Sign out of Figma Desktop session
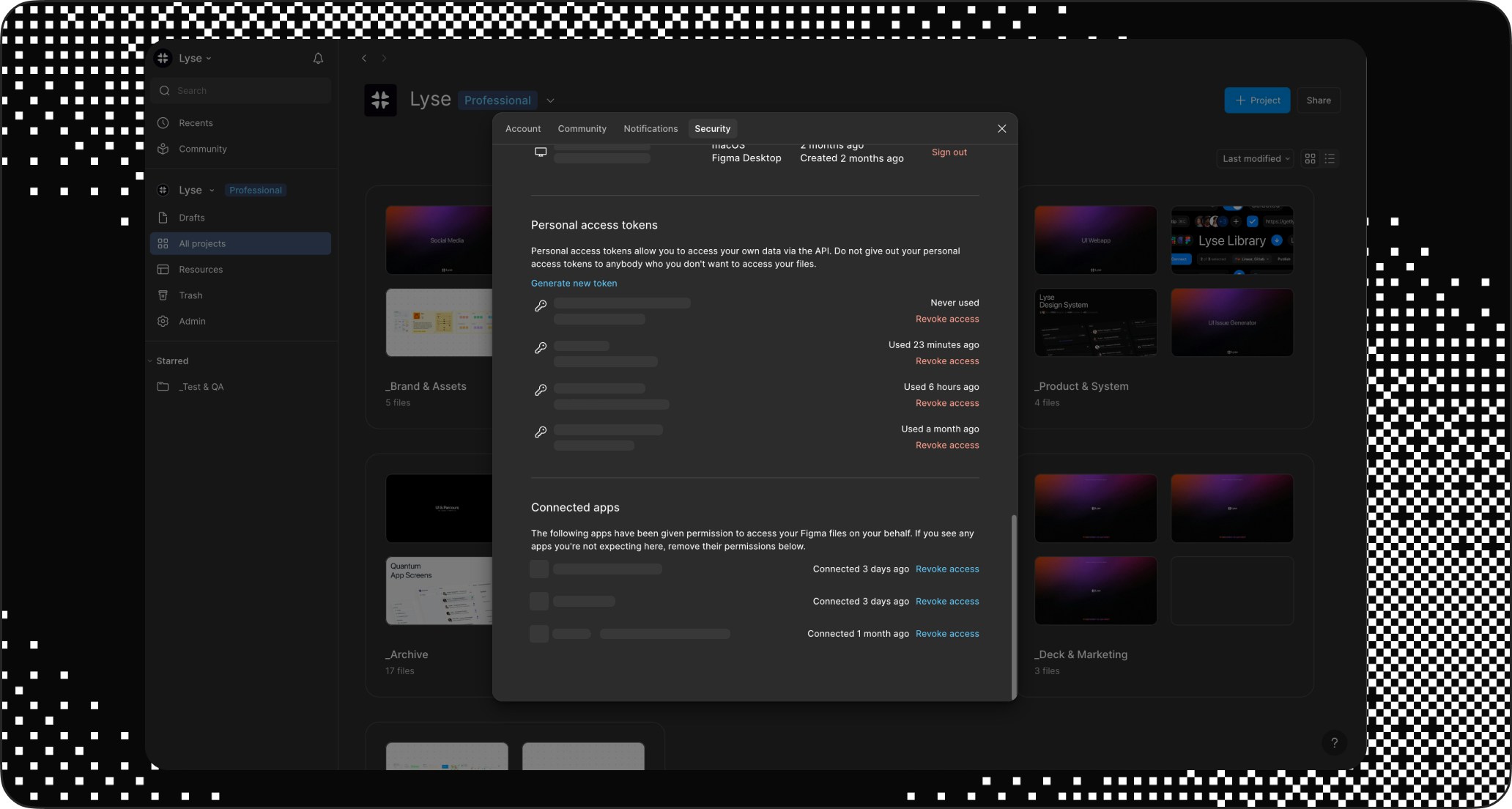The height and width of the screenshot is (809, 1512). (949, 152)
